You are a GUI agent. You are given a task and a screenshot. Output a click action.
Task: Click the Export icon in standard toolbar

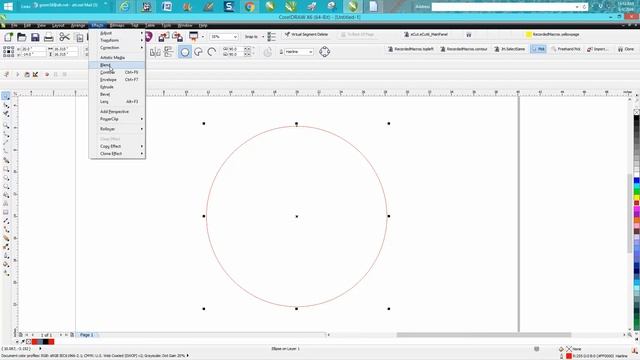pos(178,37)
